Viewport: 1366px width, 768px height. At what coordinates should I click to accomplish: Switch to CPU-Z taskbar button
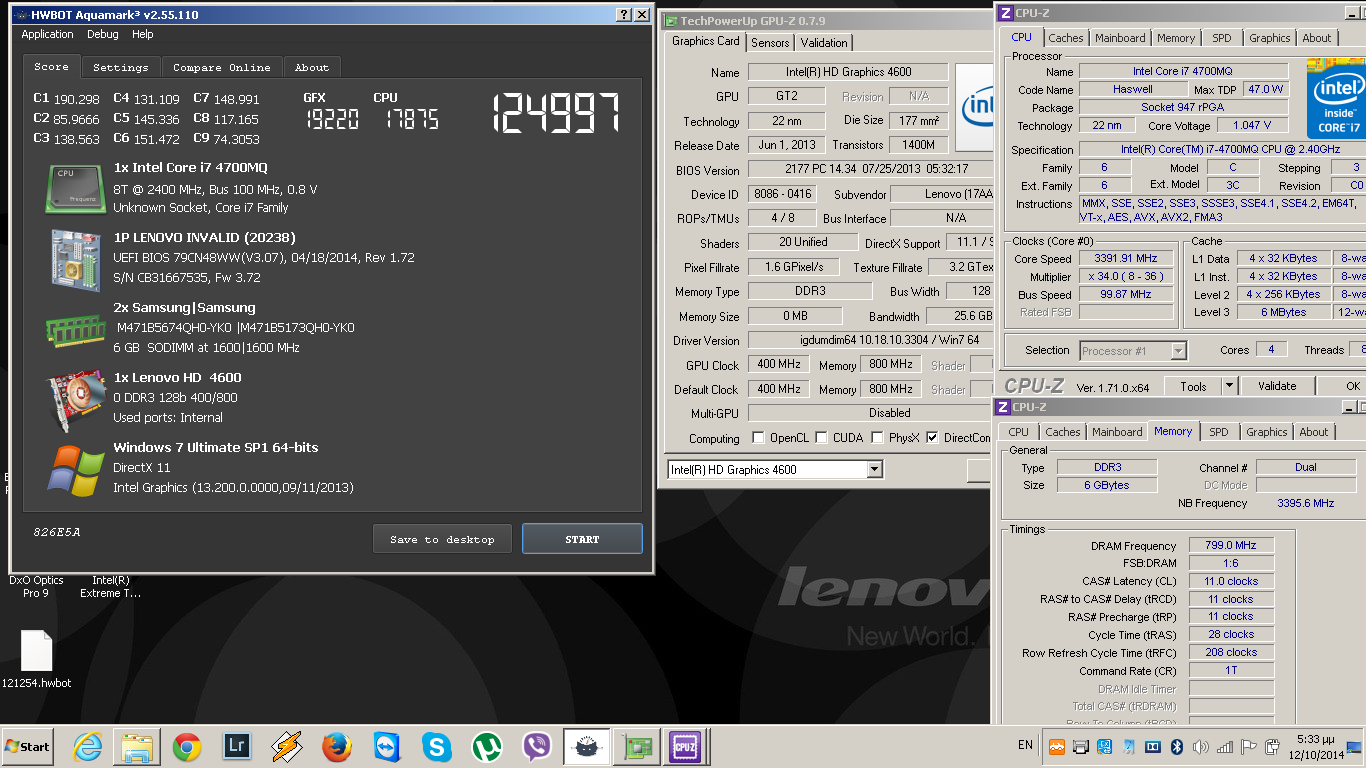point(685,746)
